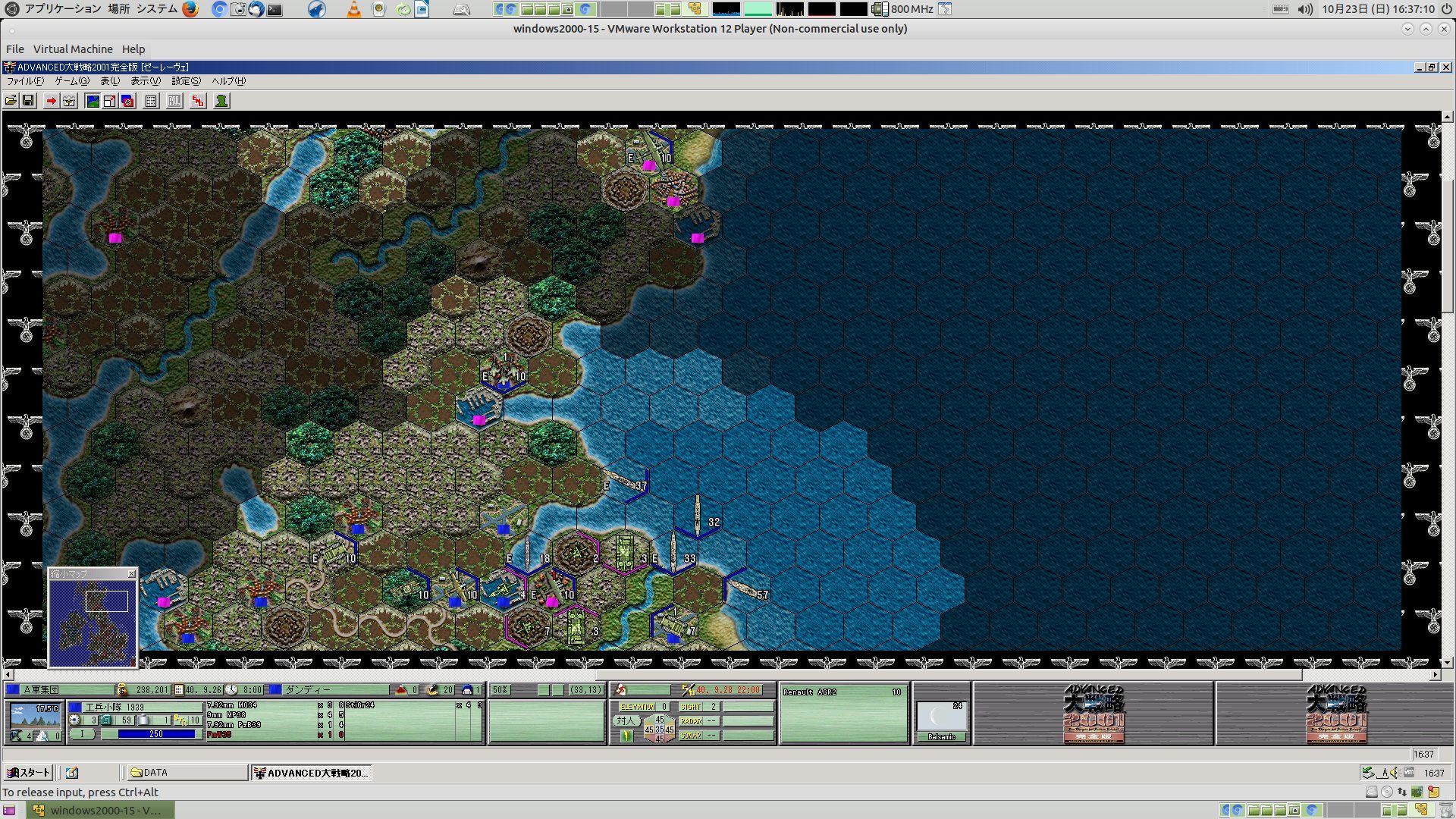This screenshot has height=819, width=1456.
Task: Open the 設定(S) menu
Action: click(186, 81)
